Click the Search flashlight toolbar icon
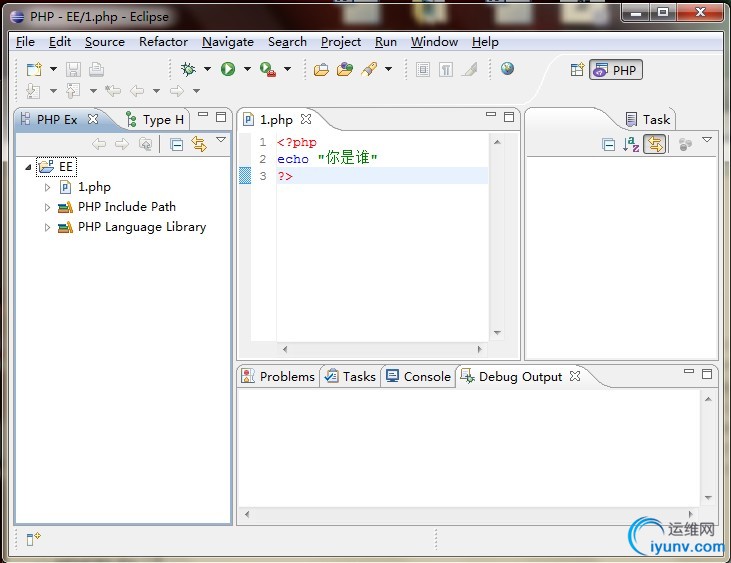 coord(369,69)
